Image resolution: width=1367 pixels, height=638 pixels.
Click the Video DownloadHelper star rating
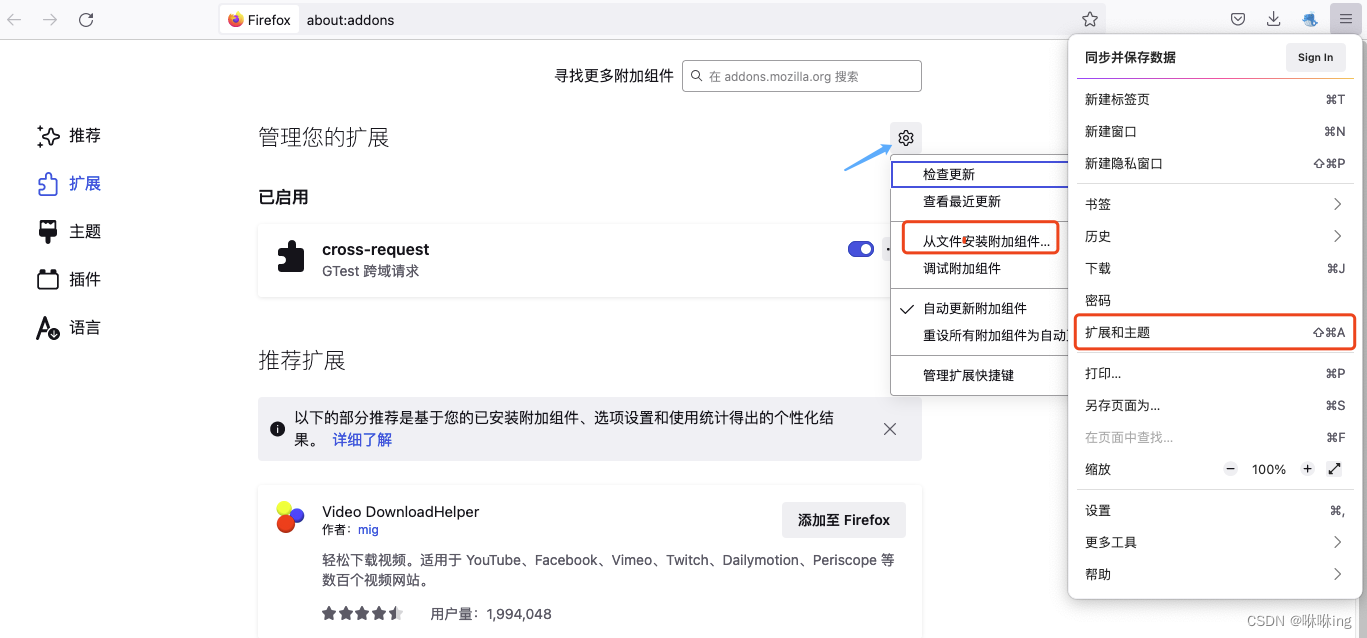pyautogui.click(x=362, y=613)
